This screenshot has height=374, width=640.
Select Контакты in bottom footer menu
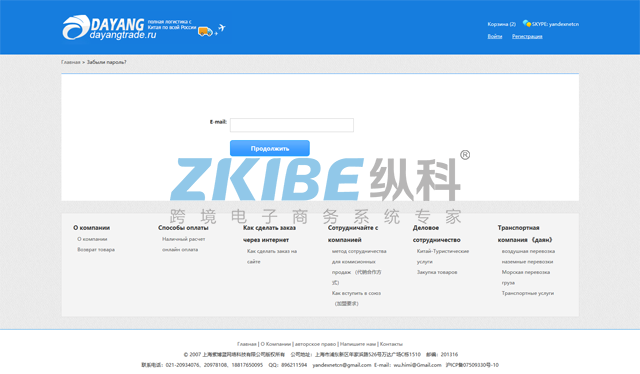click(391, 344)
